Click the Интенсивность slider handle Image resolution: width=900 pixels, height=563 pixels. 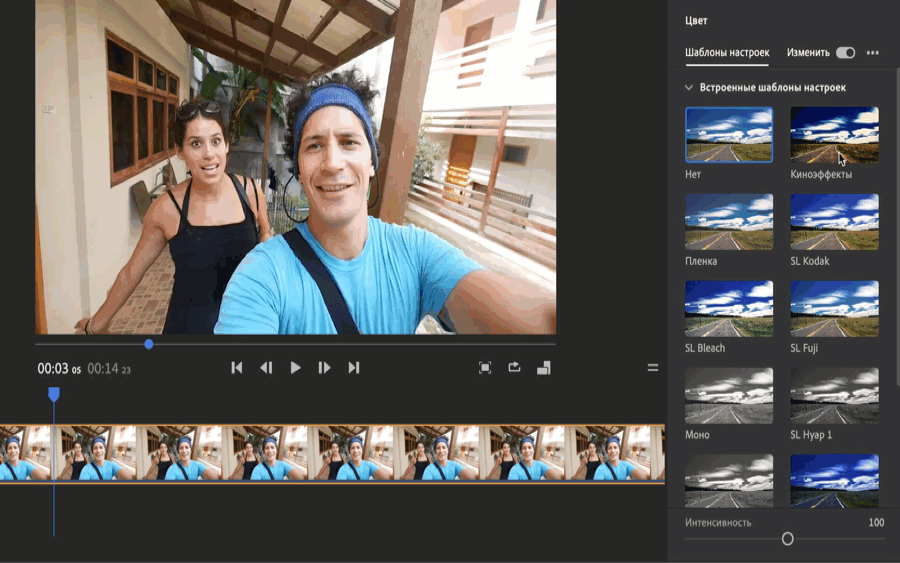(x=788, y=539)
